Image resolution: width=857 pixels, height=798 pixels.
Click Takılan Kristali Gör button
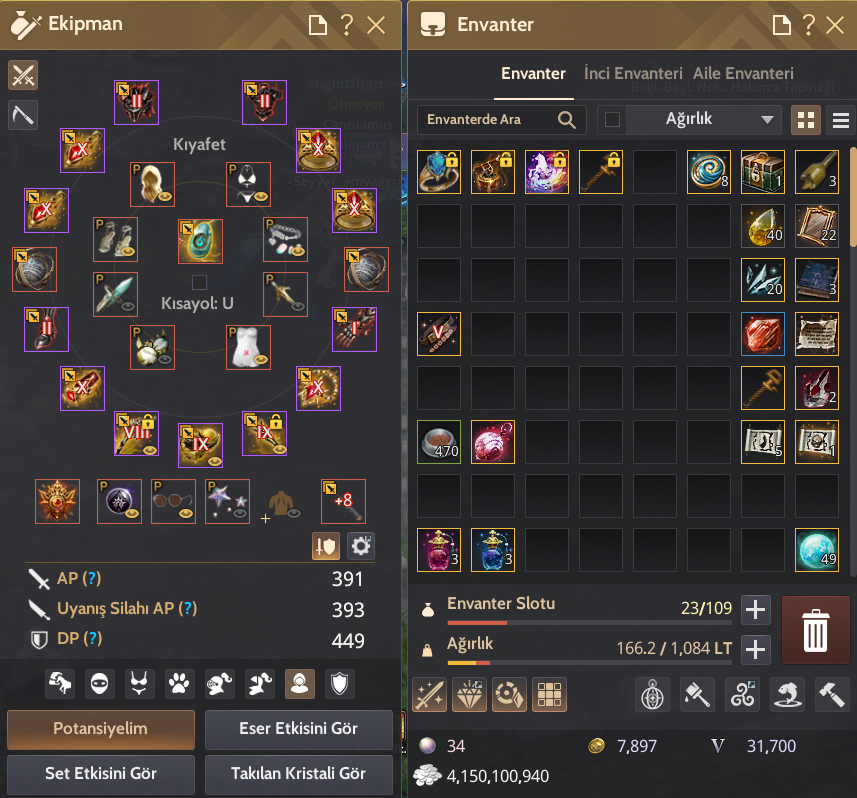pos(298,773)
